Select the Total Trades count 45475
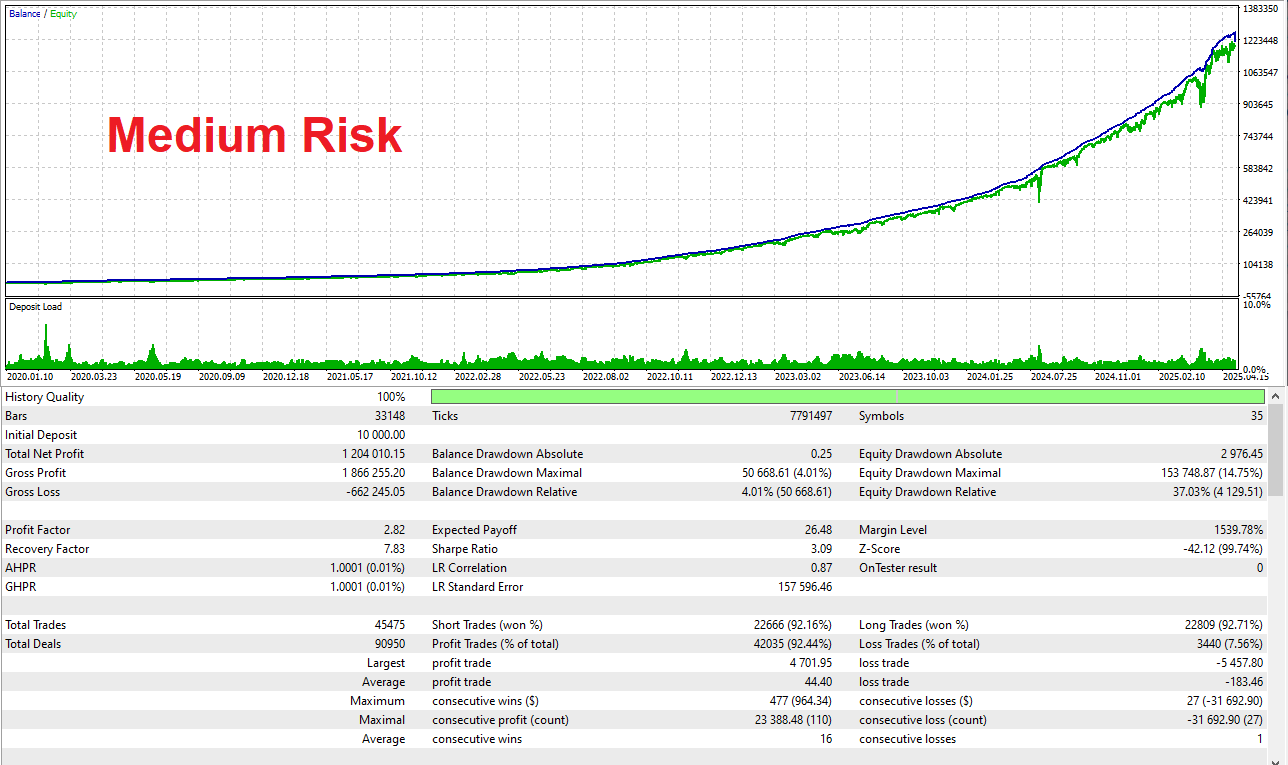The height and width of the screenshot is (765, 1288). [390, 625]
